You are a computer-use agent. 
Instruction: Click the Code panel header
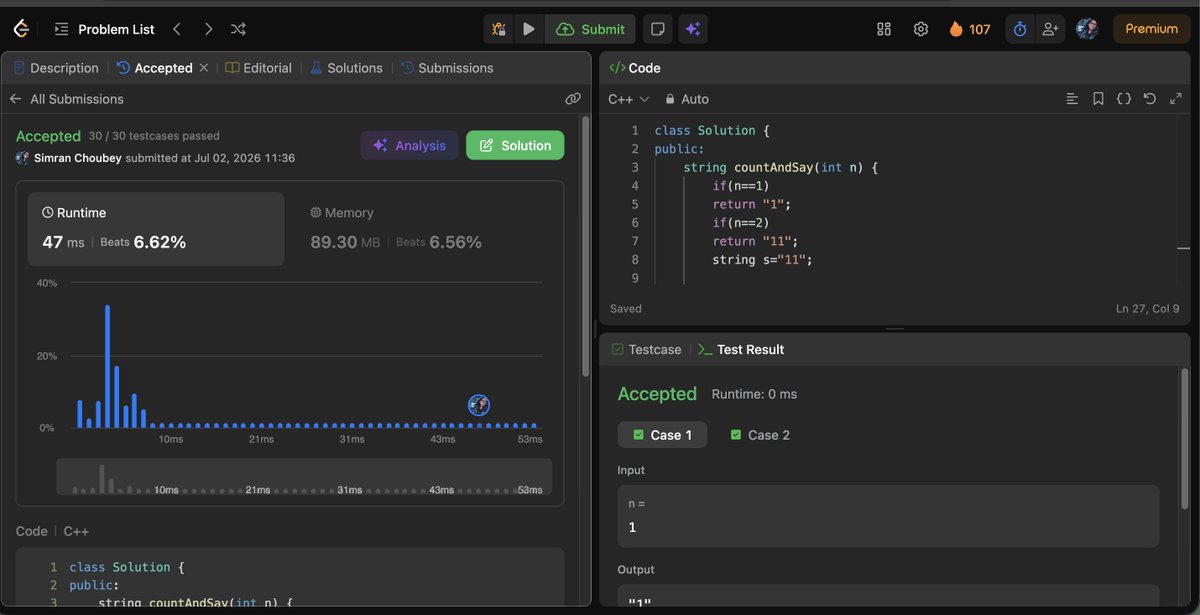636,68
